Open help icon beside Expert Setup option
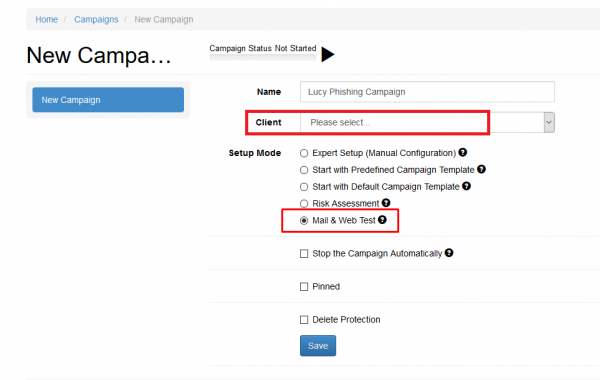The image size is (600, 380). (463, 152)
